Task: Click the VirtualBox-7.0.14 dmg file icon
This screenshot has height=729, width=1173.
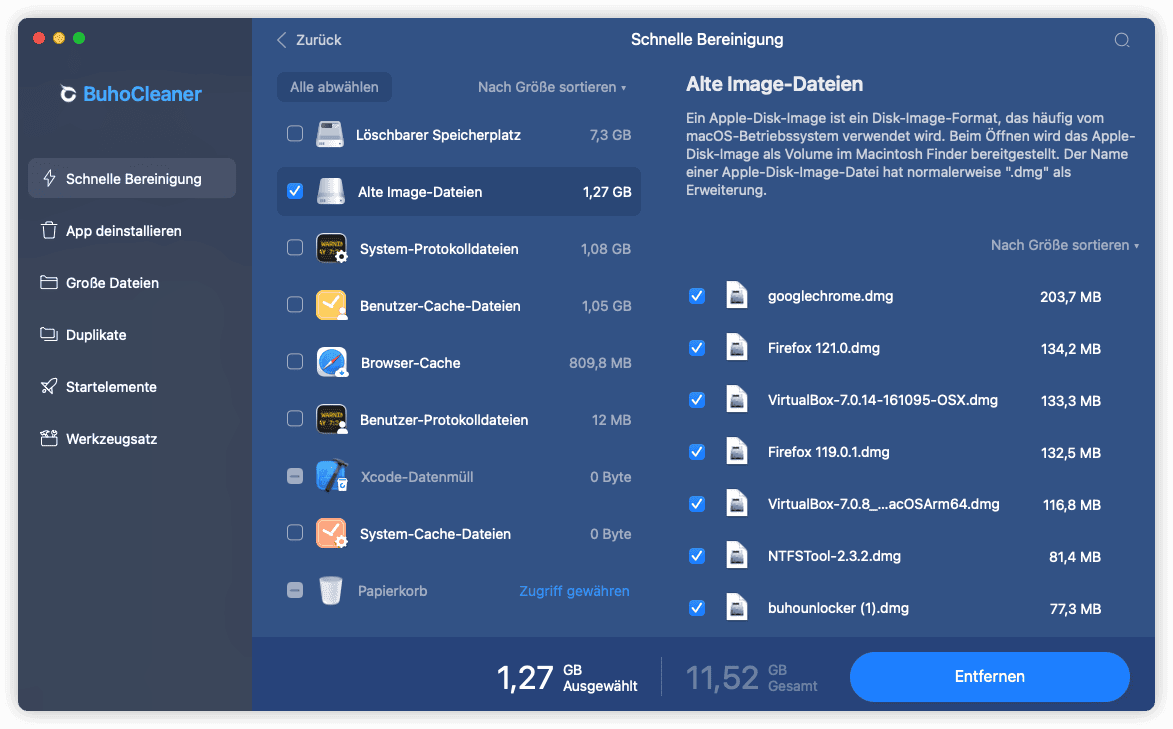Action: pos(737,400)
